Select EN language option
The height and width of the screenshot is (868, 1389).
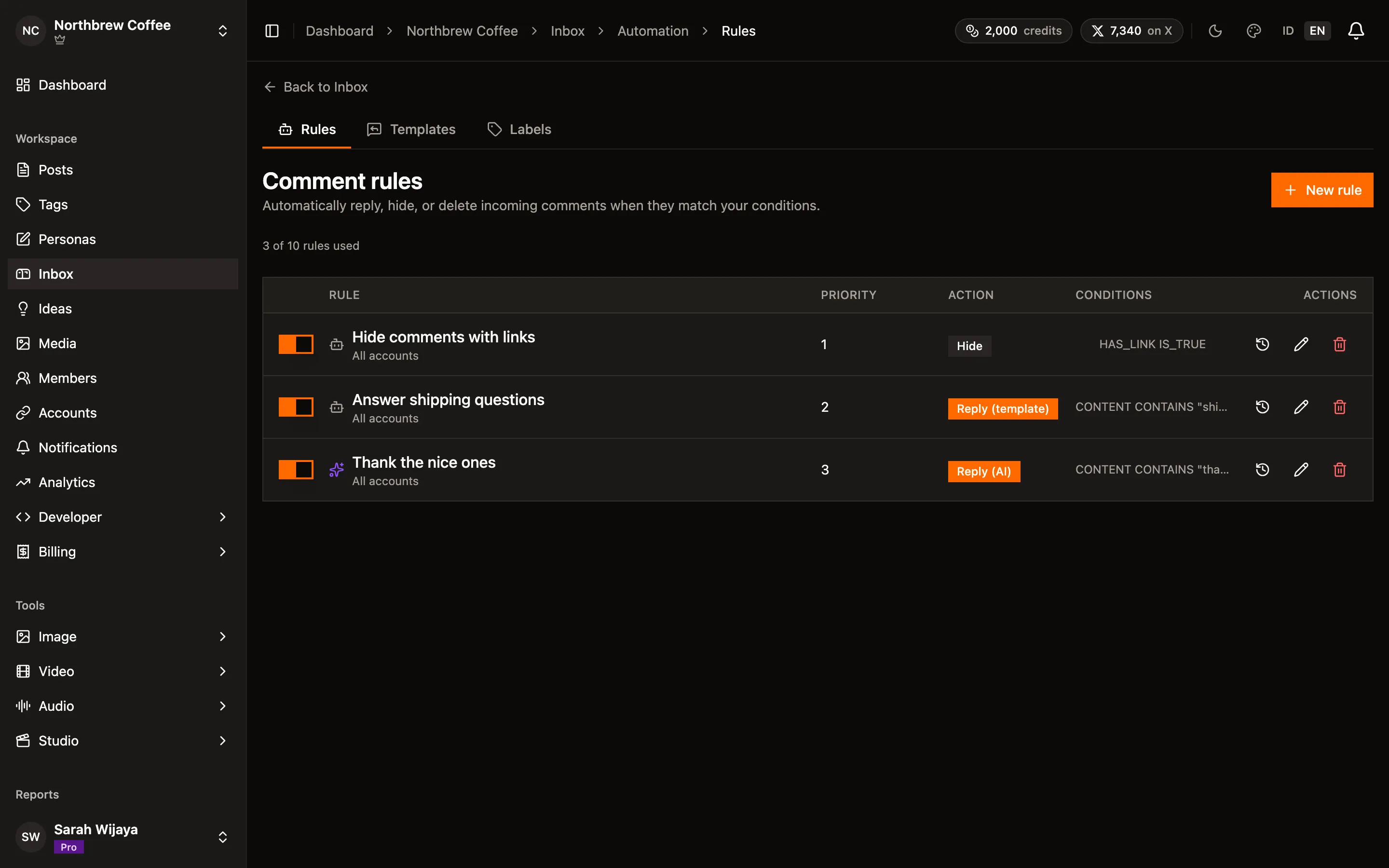point(1317,31)
